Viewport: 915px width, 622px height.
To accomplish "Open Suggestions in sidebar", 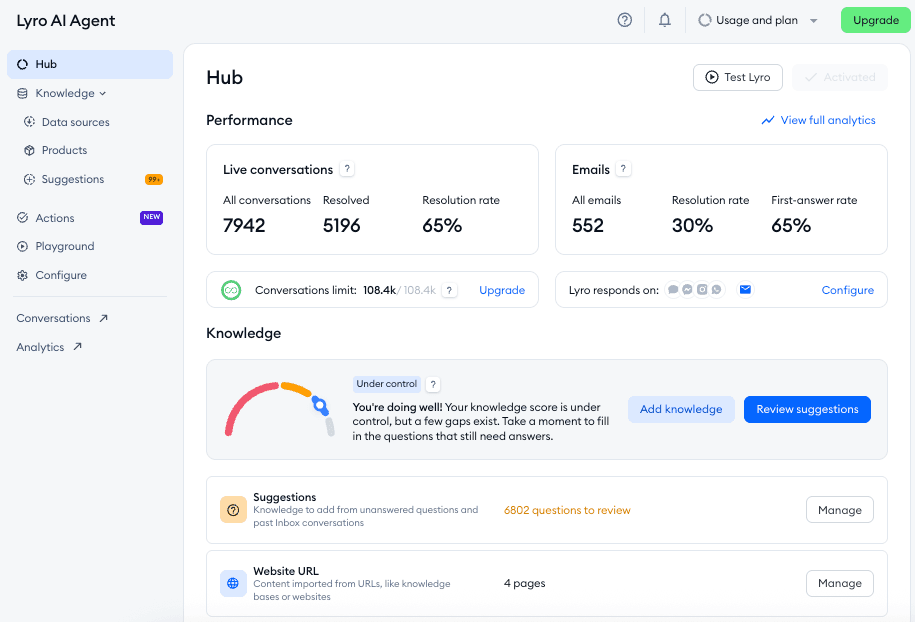I will tap(72, 179).
